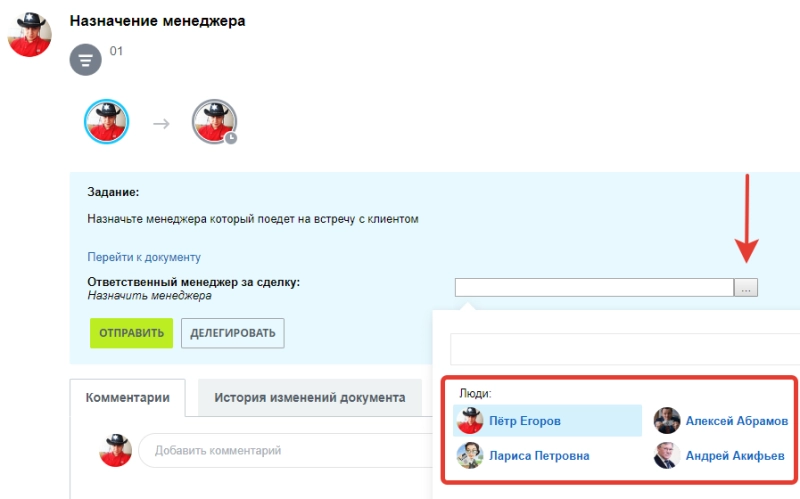This screenshot has width=800, height=499.
Task: Click the small clock badge on the second avatar
Action: pos(231,138)
